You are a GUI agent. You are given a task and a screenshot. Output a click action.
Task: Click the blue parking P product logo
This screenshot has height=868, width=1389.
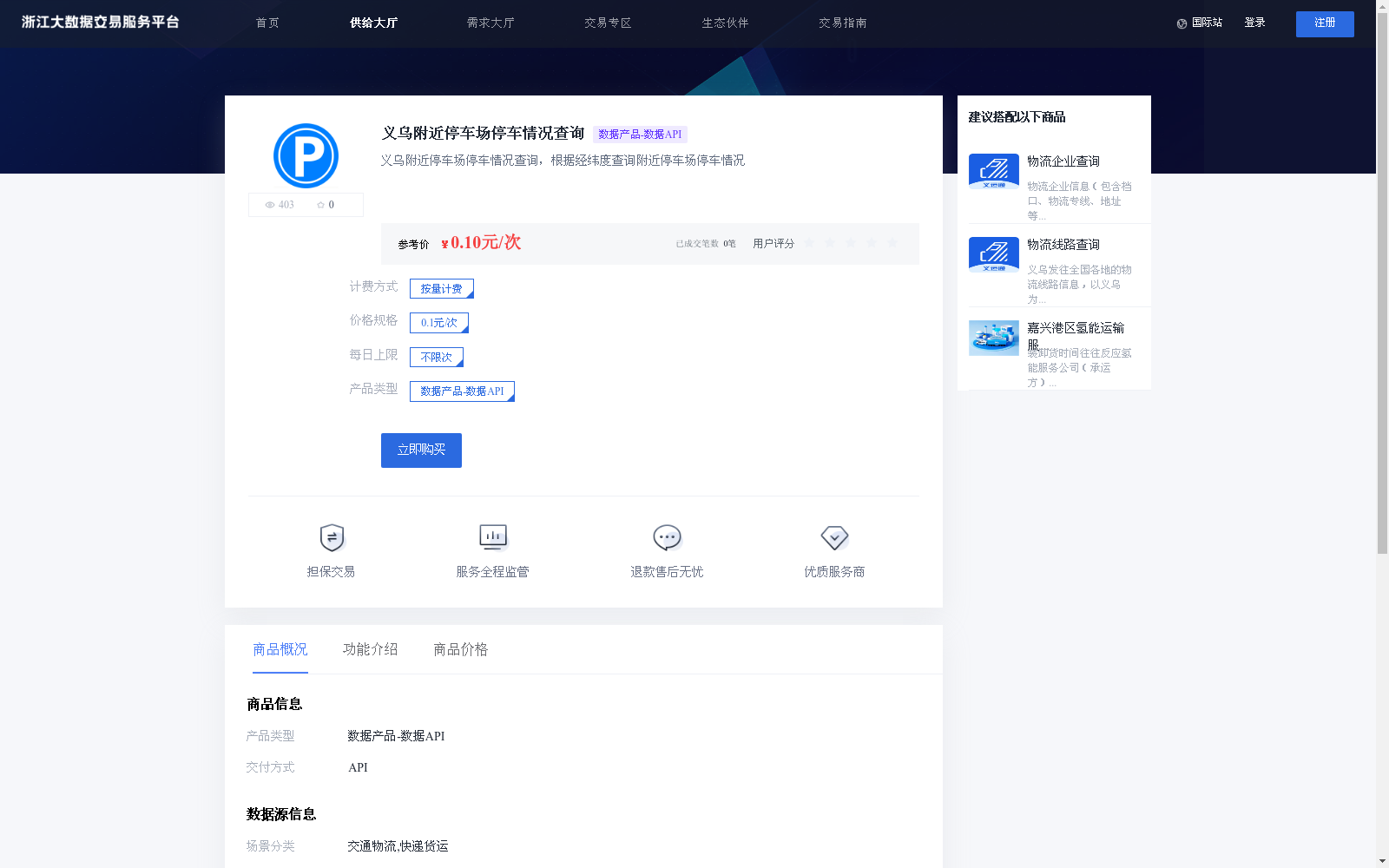306,155
